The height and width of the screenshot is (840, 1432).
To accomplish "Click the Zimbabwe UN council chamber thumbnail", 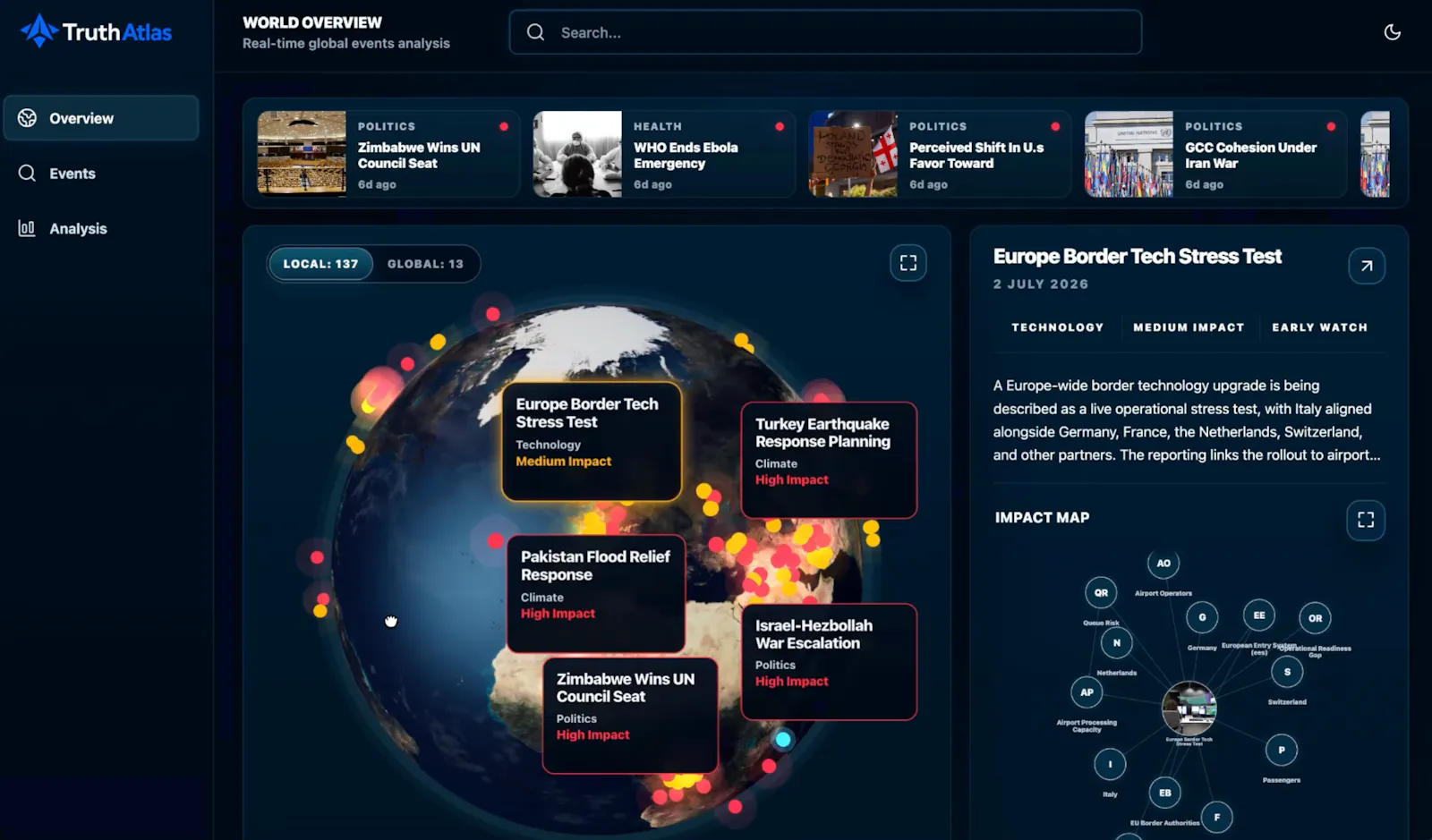I will click(302, 154).
